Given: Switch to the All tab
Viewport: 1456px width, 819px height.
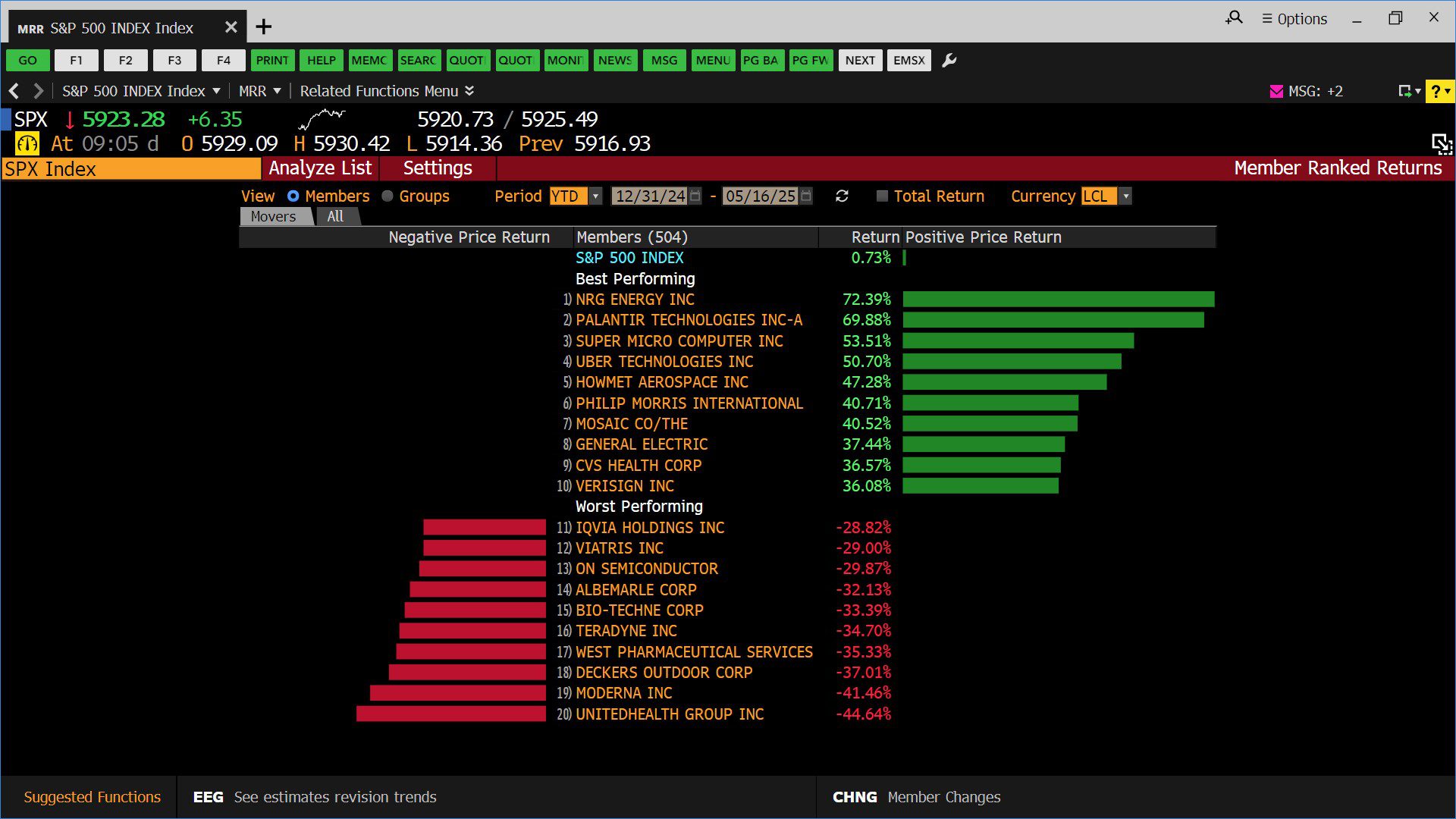Looking at the screenshot, I should pyautogui.click(x=335, y=217).
